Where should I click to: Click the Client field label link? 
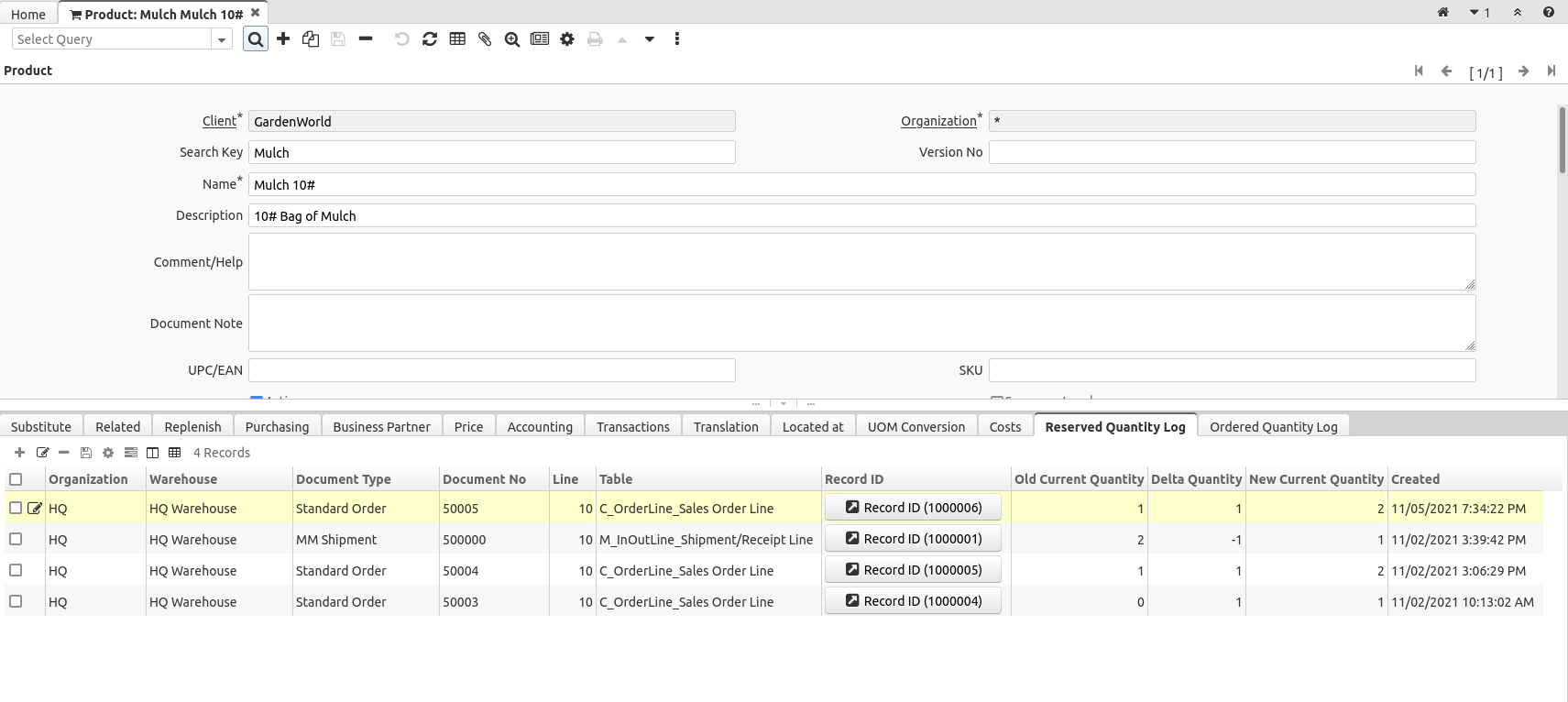pyautogui.click(x=219, y=121)
